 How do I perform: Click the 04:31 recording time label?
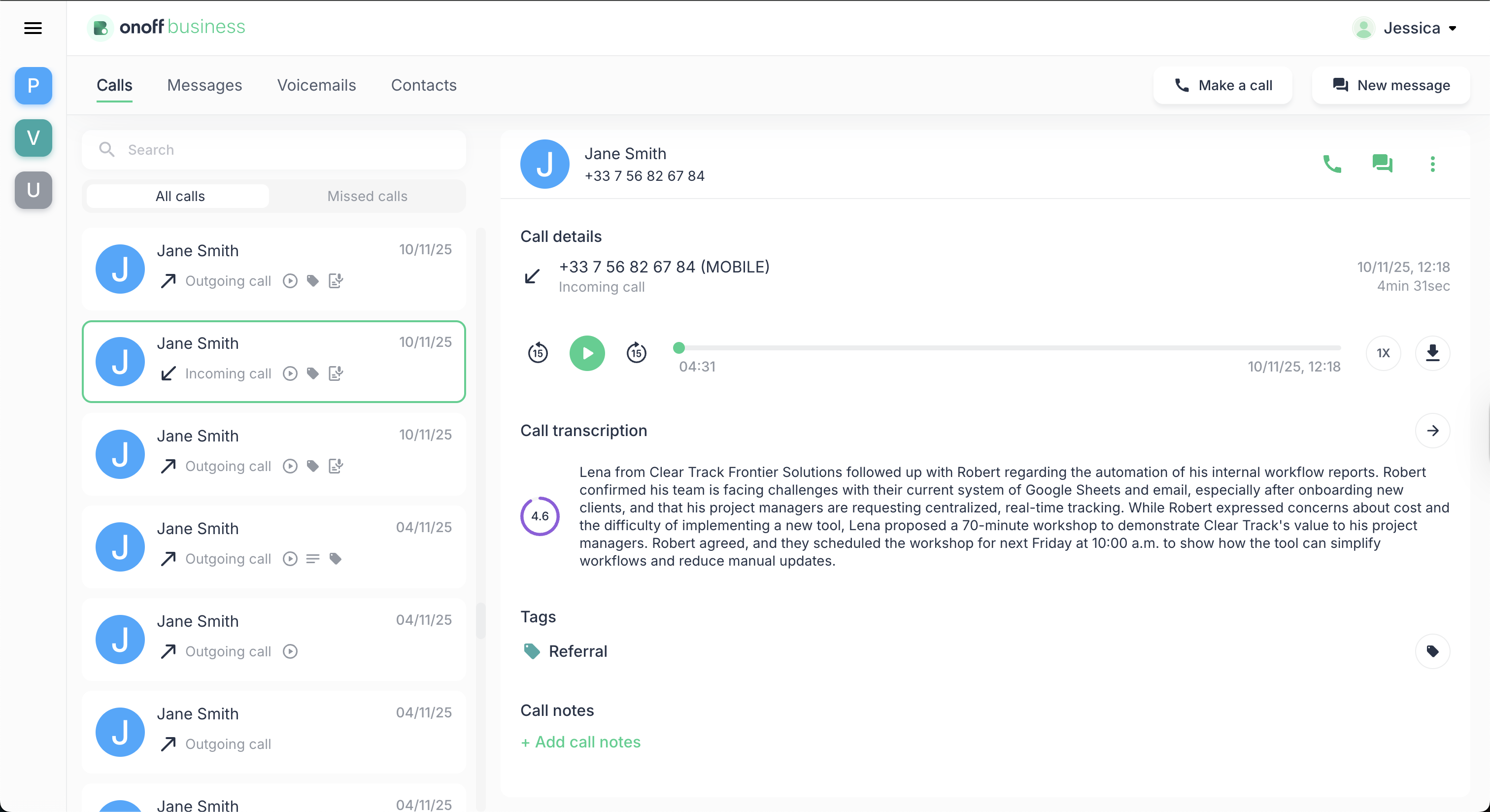(697, 367)
